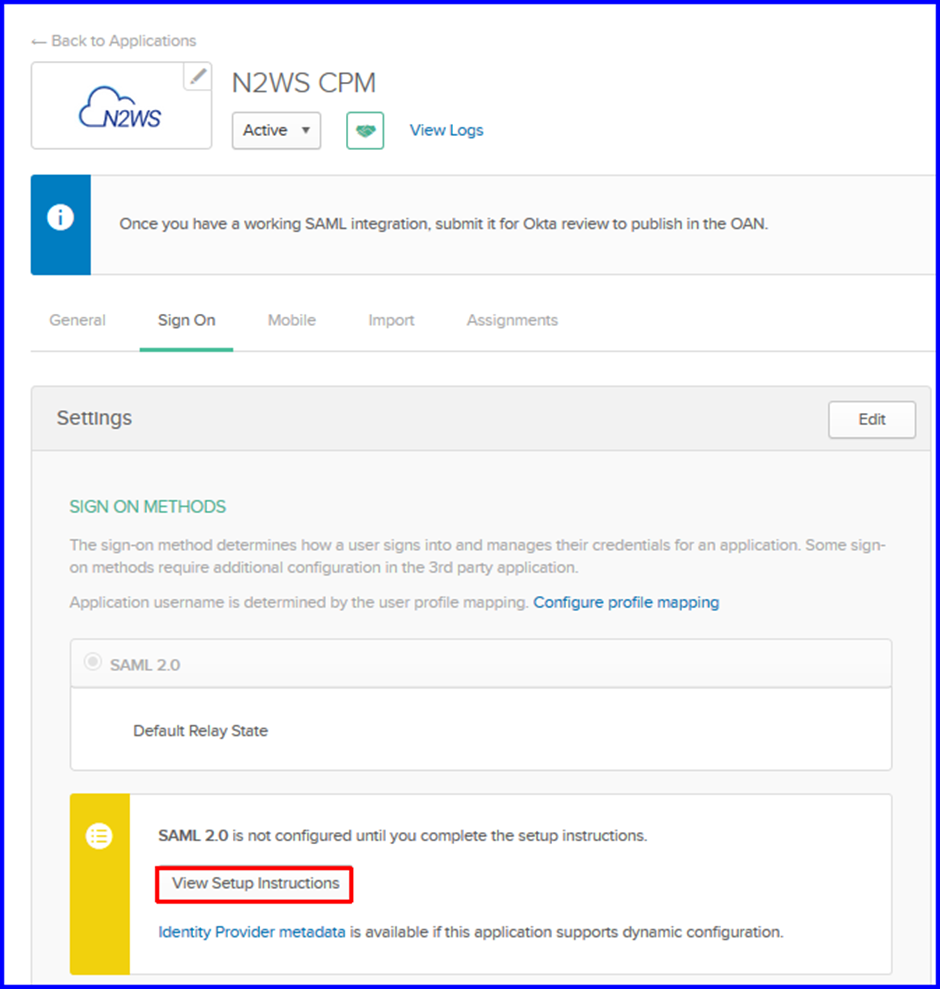The width and height of the screenshot is (940, 989).
Task: Click the Settings panel heading
Action: pyautogui.click(x=95, y=418)
